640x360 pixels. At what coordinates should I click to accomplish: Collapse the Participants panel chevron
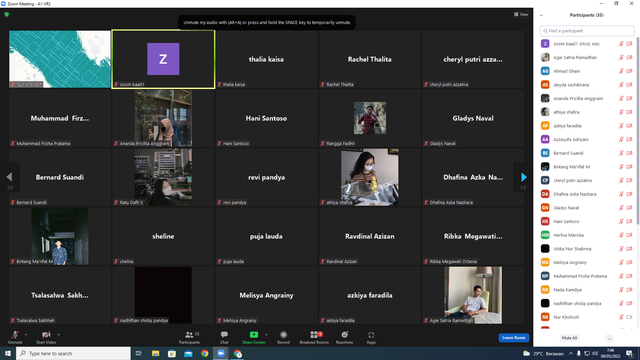(541, 16)
